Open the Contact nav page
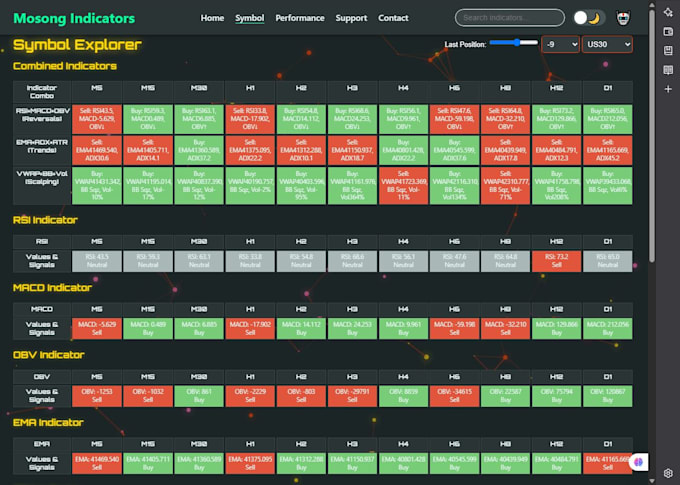Viewport: 680px width, 485px height. tap(393, 18)
